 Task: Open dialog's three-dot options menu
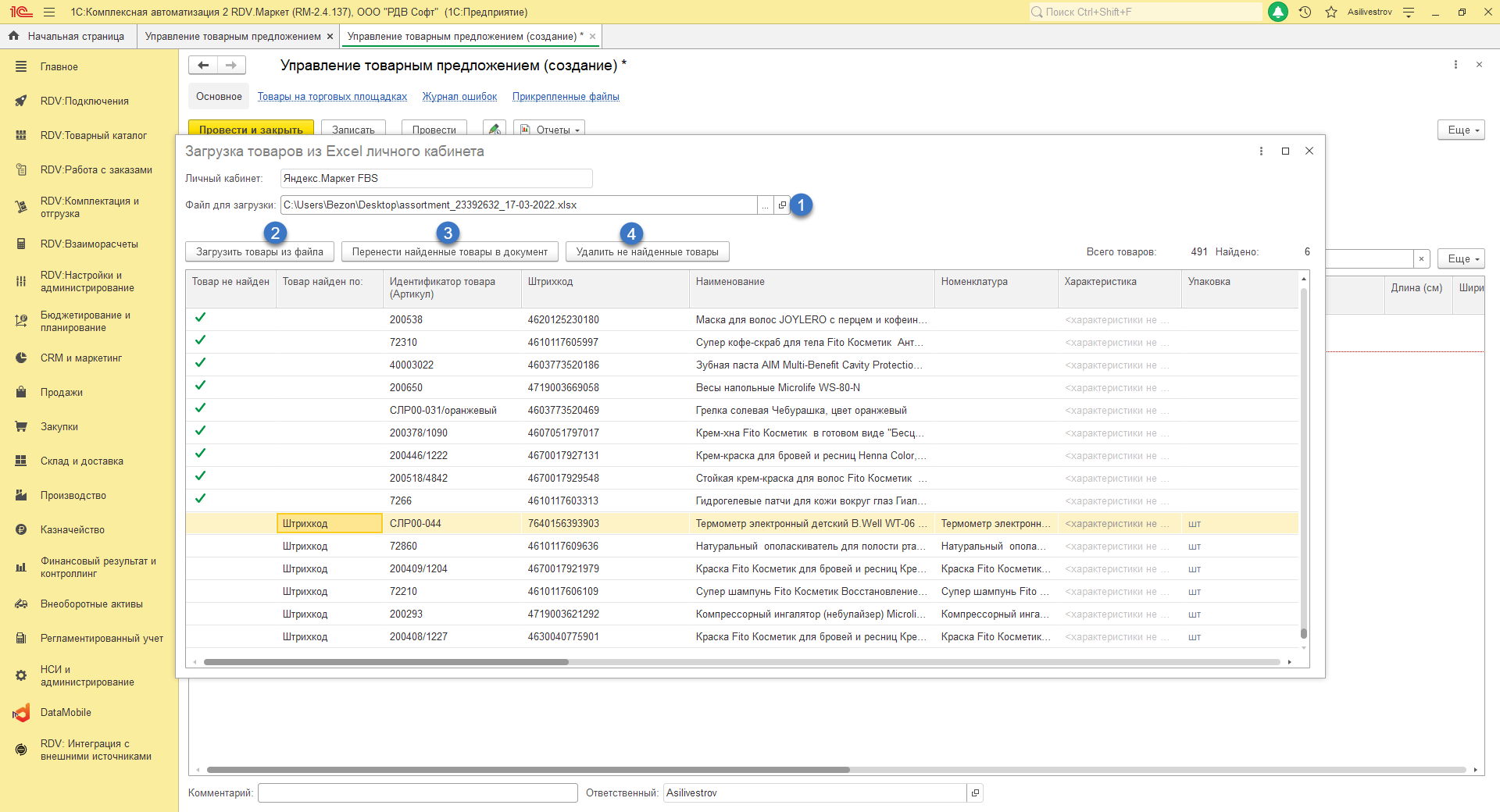pos(1261,151)
